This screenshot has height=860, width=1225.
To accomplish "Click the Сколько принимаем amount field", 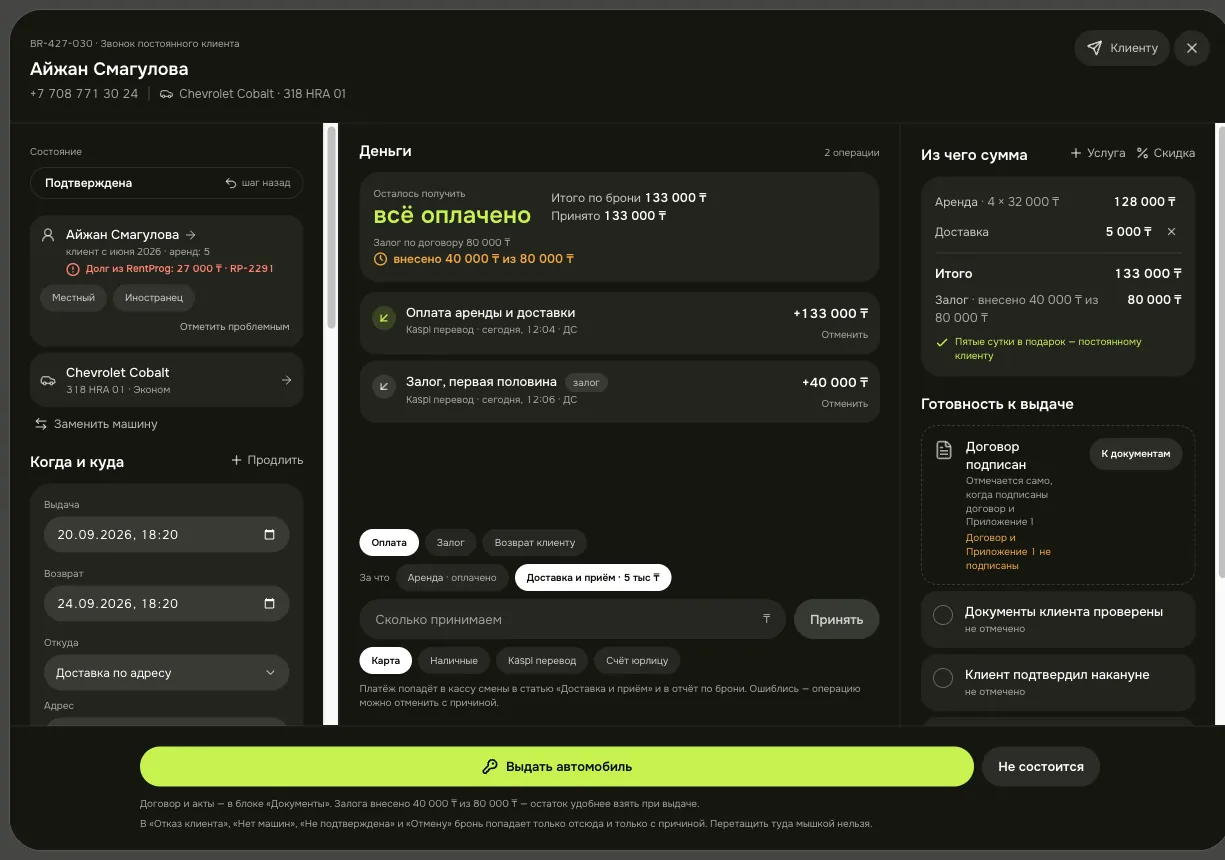I will point(573,619).
